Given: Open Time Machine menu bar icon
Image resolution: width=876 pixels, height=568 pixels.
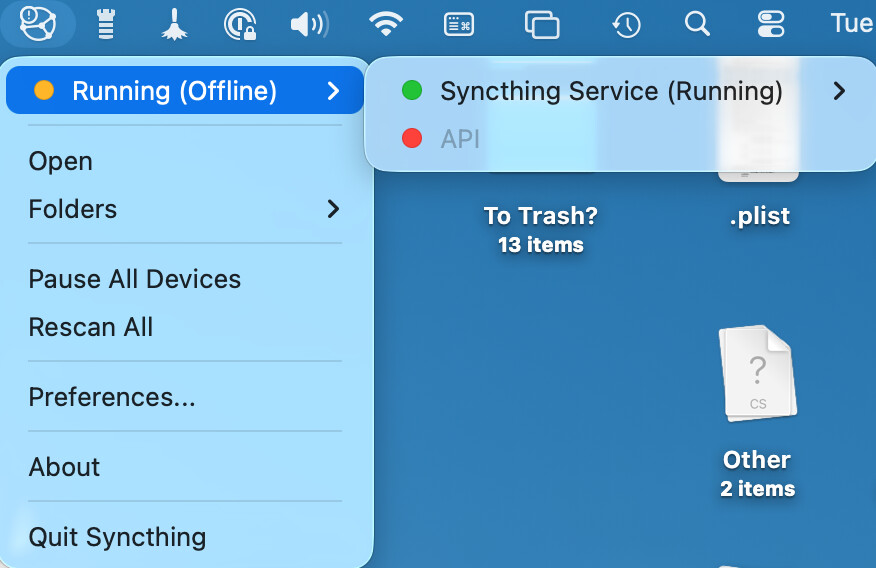Looking at the screenshot, I should 626,23.
